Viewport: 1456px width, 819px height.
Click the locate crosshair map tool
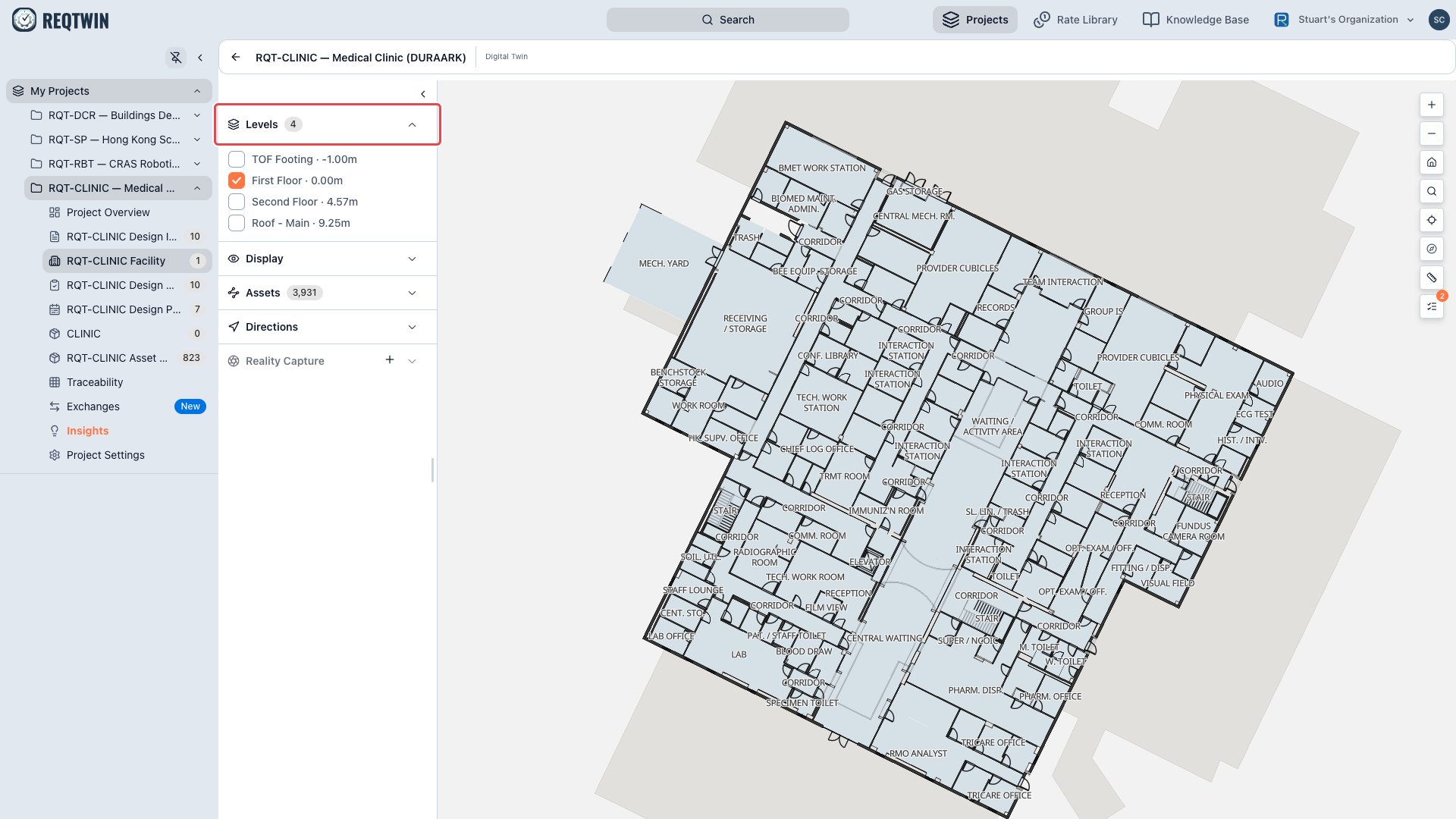coord(1432,220)
